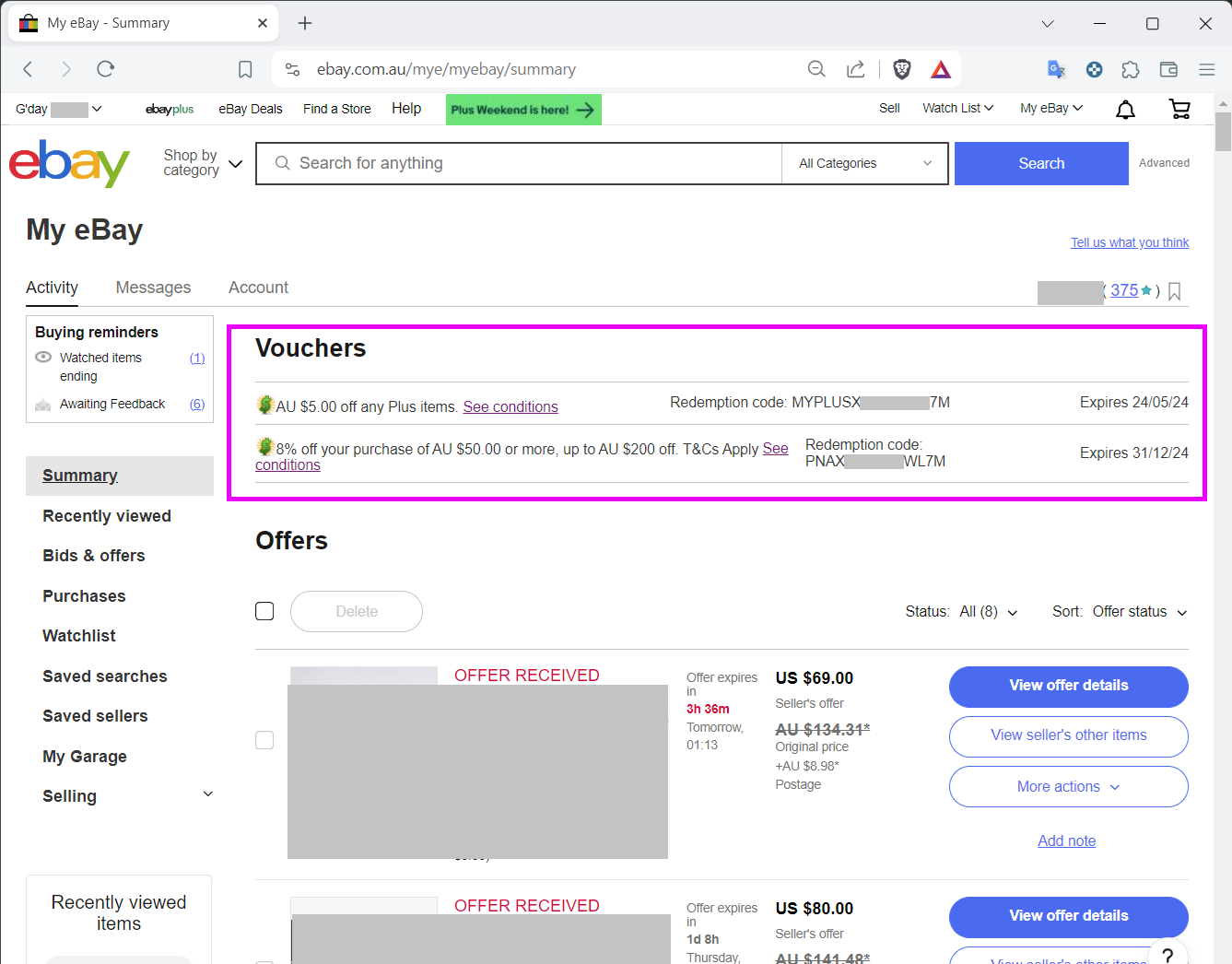Open the browser extensions puzzle icon
This screenshot has height=964, width=1232.
click(1131, 69)
